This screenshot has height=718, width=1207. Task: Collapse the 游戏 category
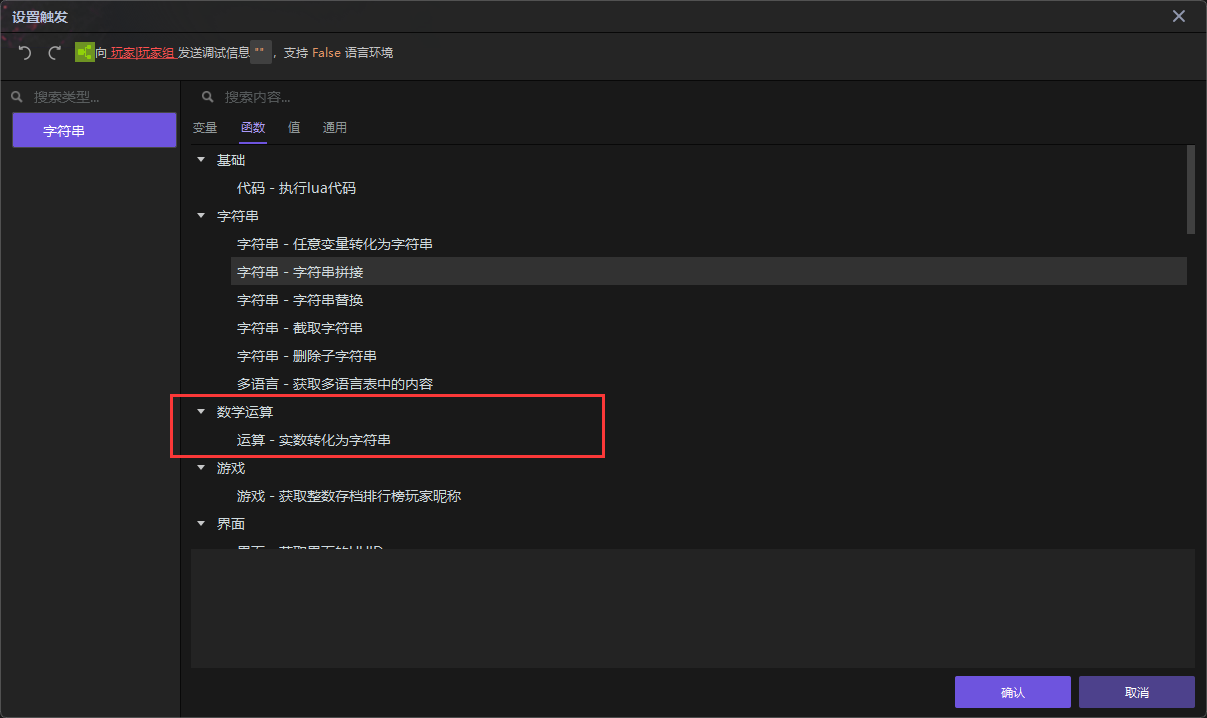(201, 468)
